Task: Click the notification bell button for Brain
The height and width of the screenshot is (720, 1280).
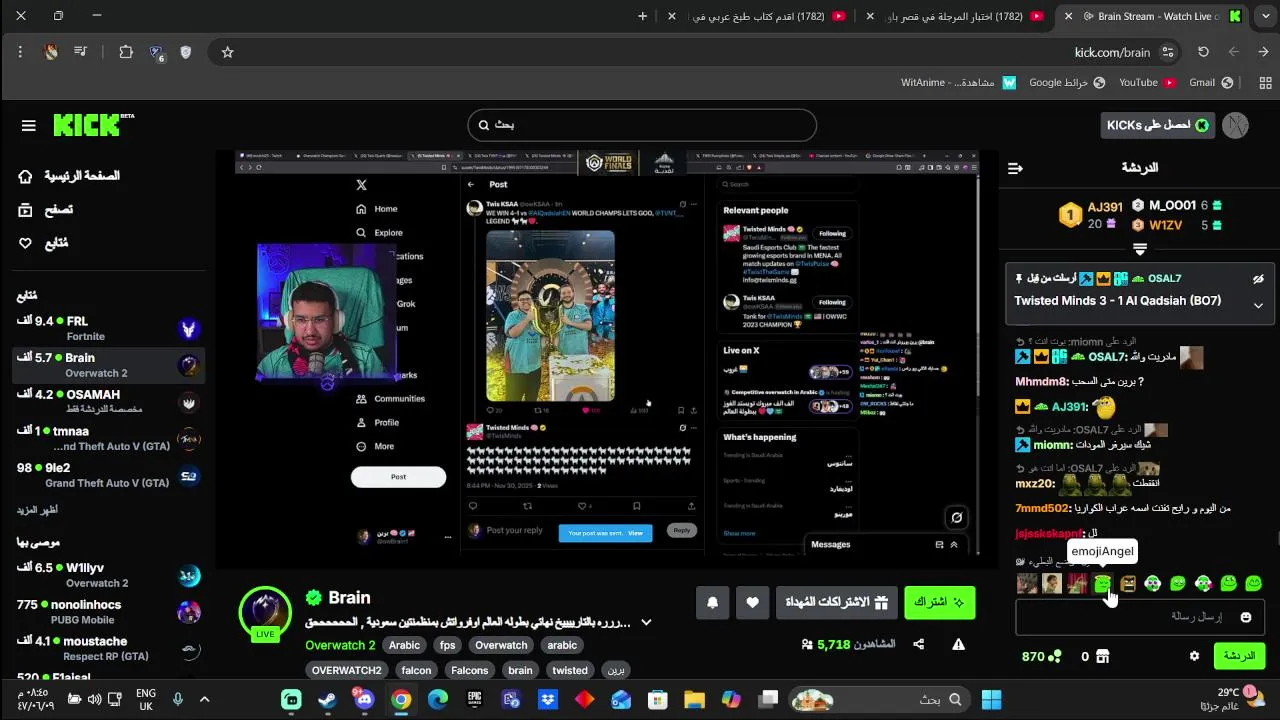Action: tap(713, 602)
